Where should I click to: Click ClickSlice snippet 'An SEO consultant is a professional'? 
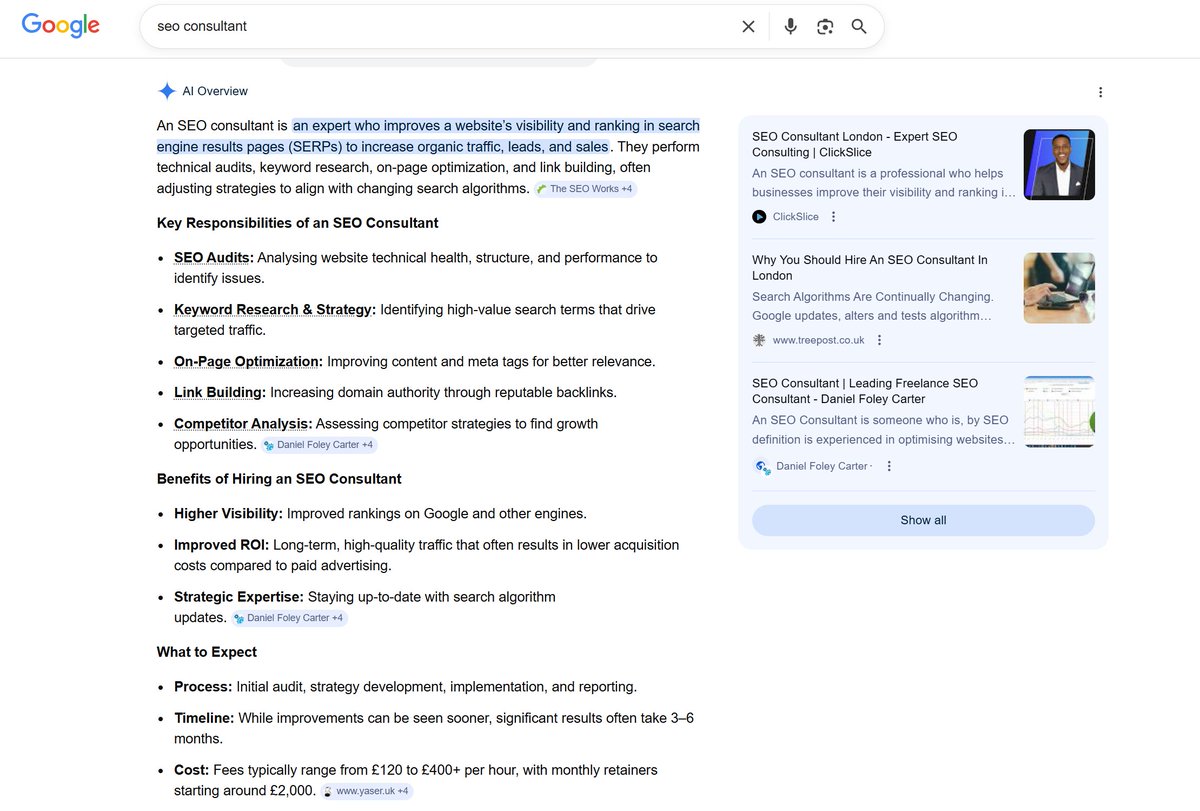pyautogui.click(x=884, y=183)
